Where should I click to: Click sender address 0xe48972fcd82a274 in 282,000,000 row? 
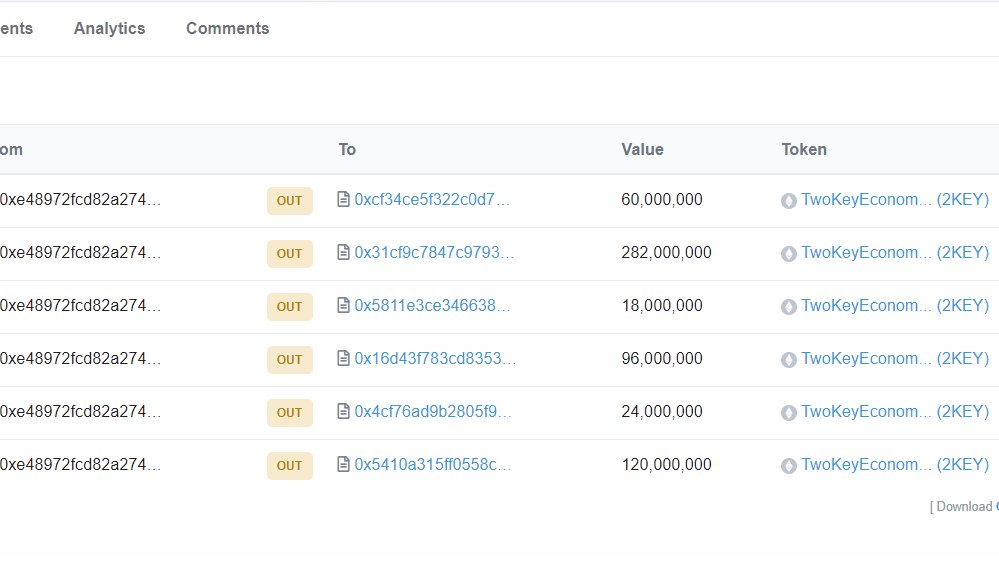tap(80, 252)
